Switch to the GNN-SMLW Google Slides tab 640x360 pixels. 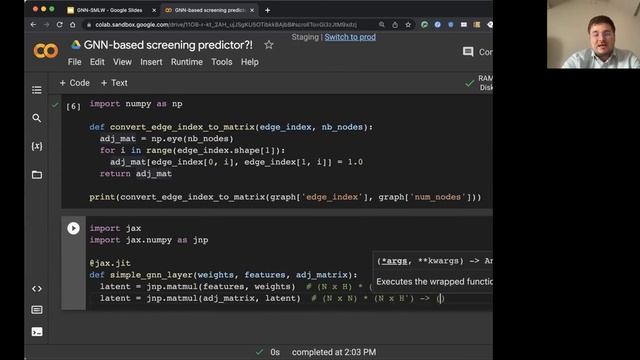click(x=109, y=10)
